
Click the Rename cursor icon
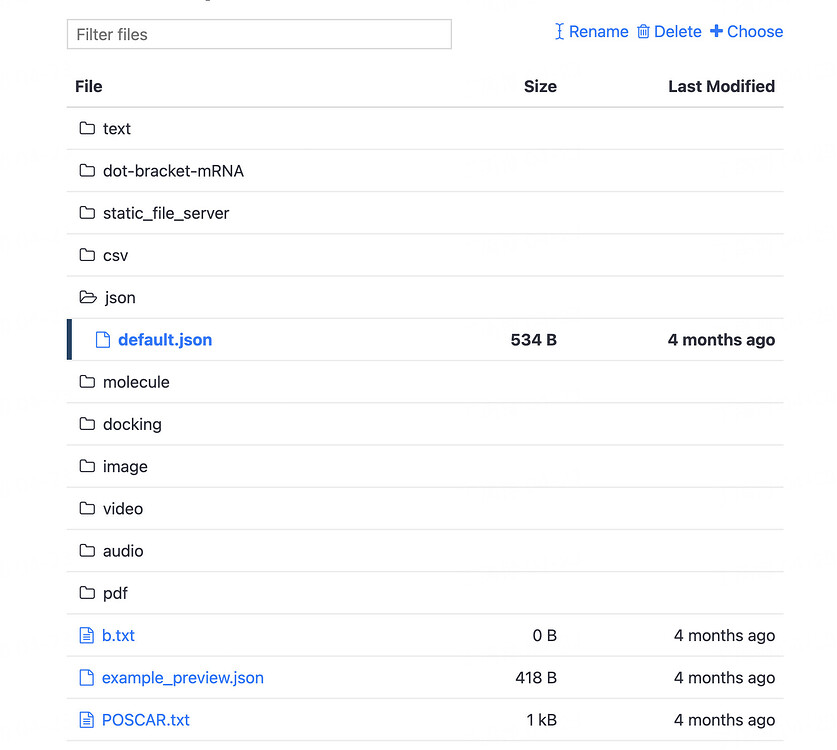pos(560,32)
